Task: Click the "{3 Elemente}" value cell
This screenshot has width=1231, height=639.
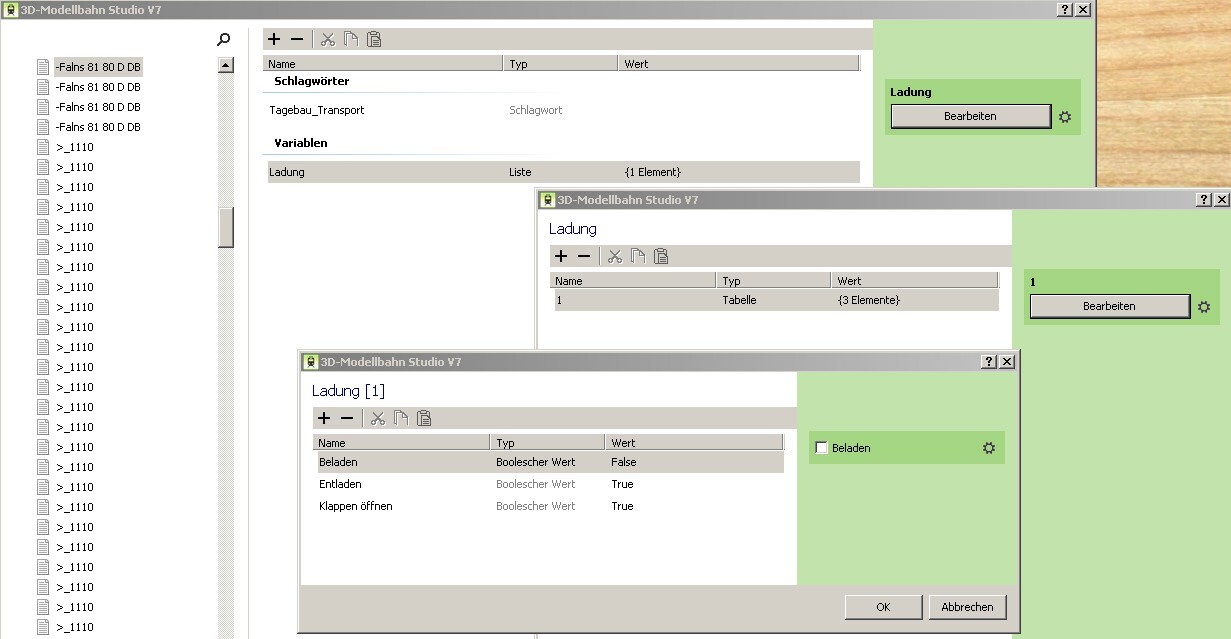Action: point(869,300)
